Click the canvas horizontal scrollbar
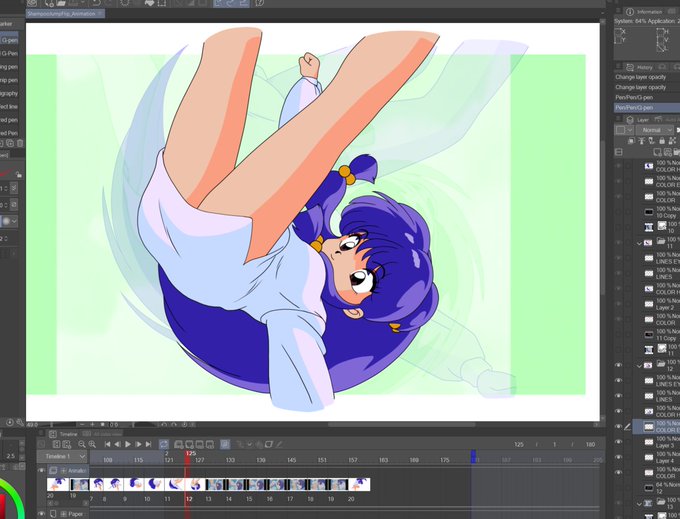The height and width of the screenshot is (519, 680). click(x=401, y=424)
